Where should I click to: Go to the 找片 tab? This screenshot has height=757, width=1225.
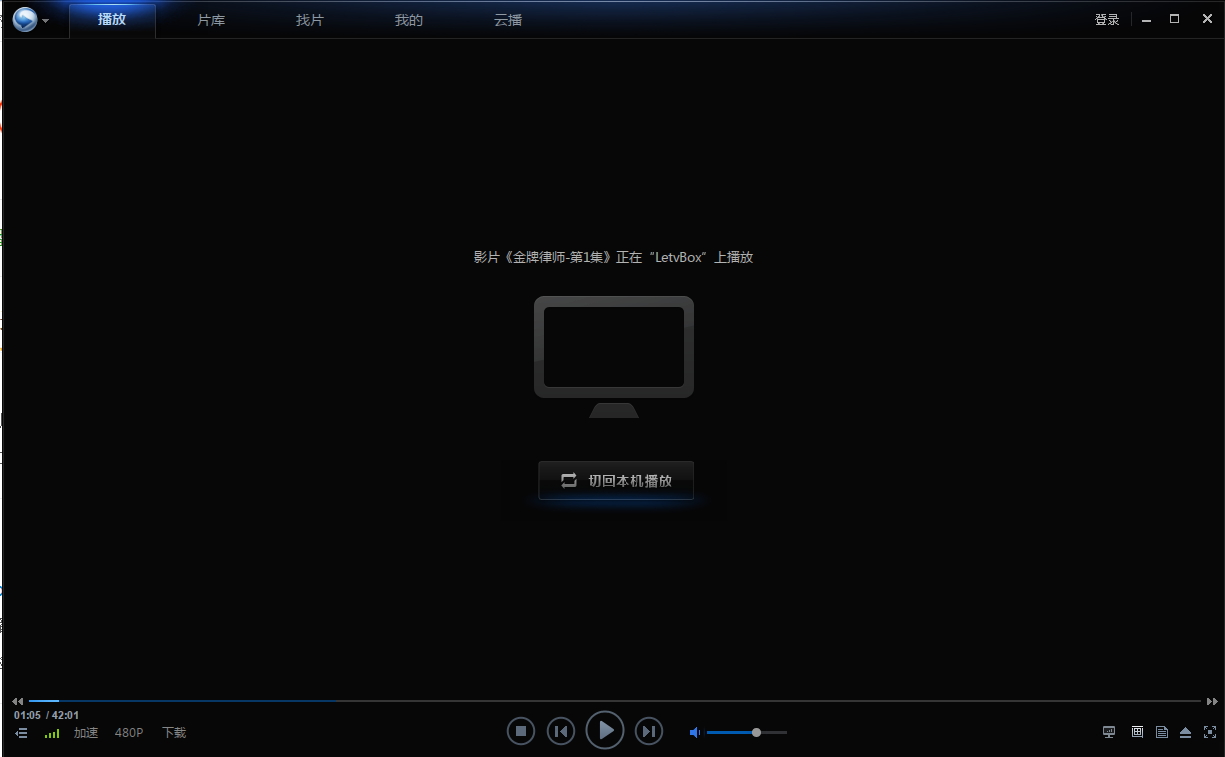(310, 20)
